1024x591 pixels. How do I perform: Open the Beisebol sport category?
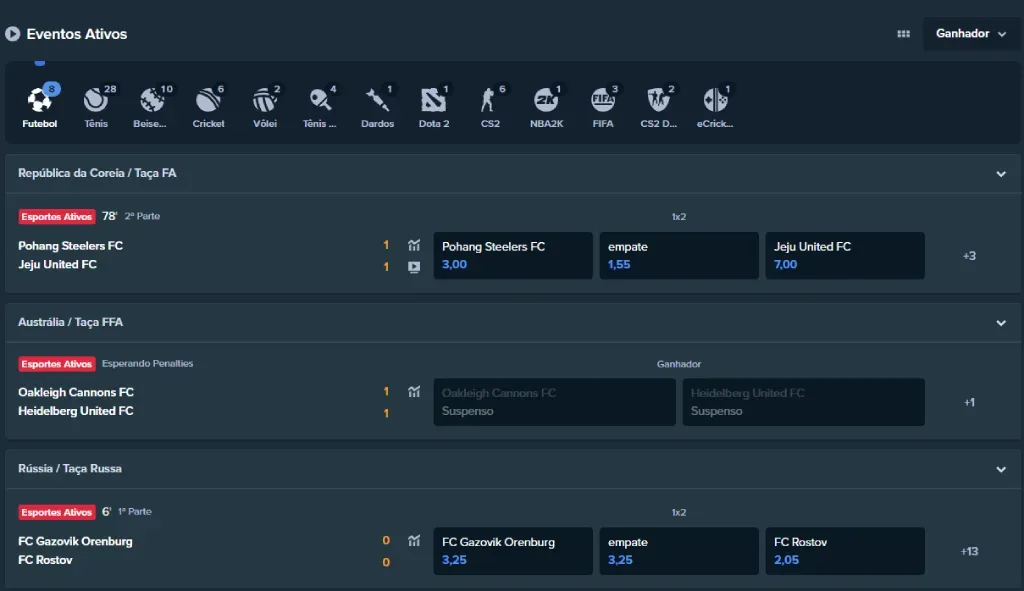[152, 100]
